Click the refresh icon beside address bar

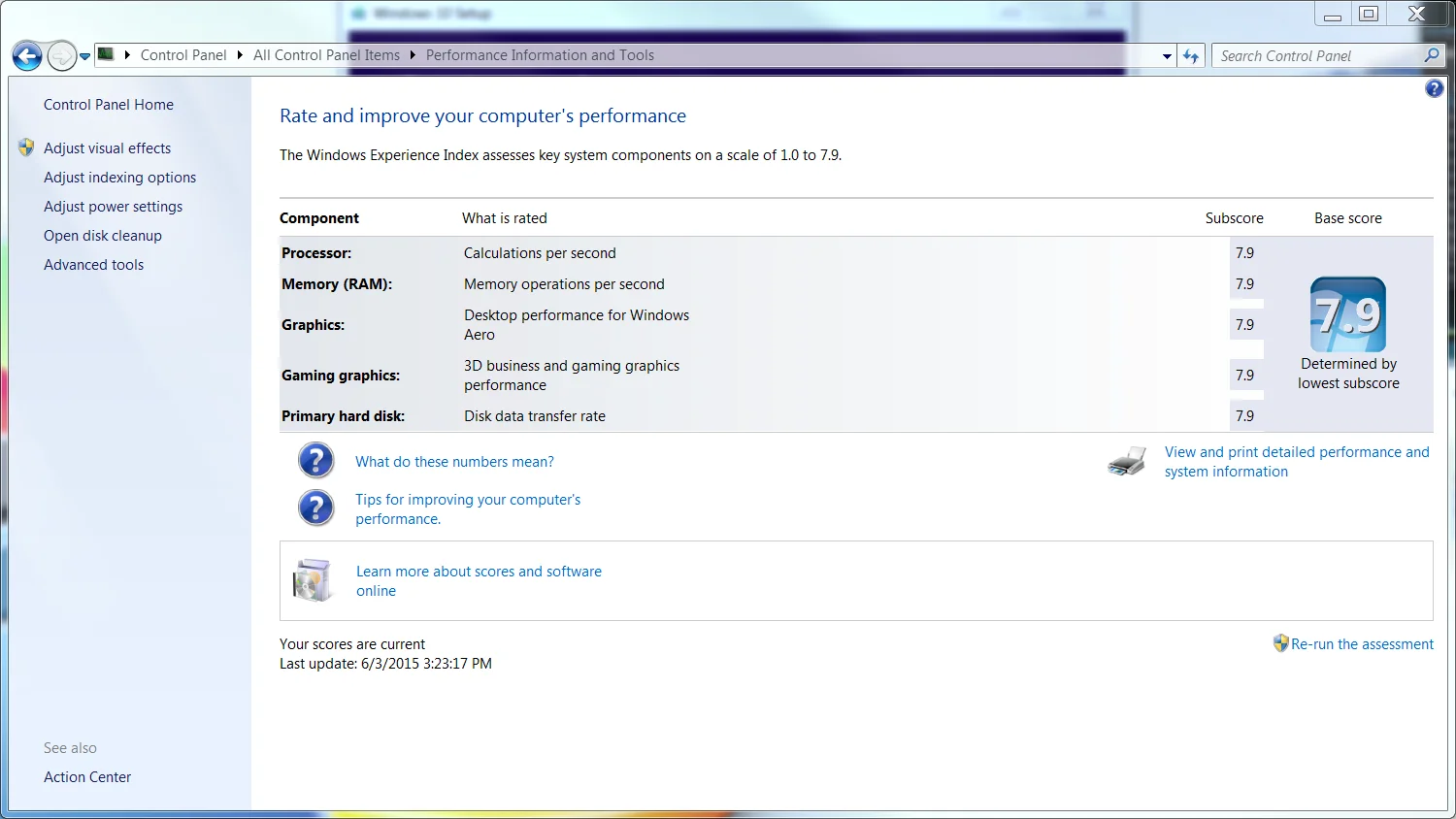pyautogui.click(x=1191, y=56)
